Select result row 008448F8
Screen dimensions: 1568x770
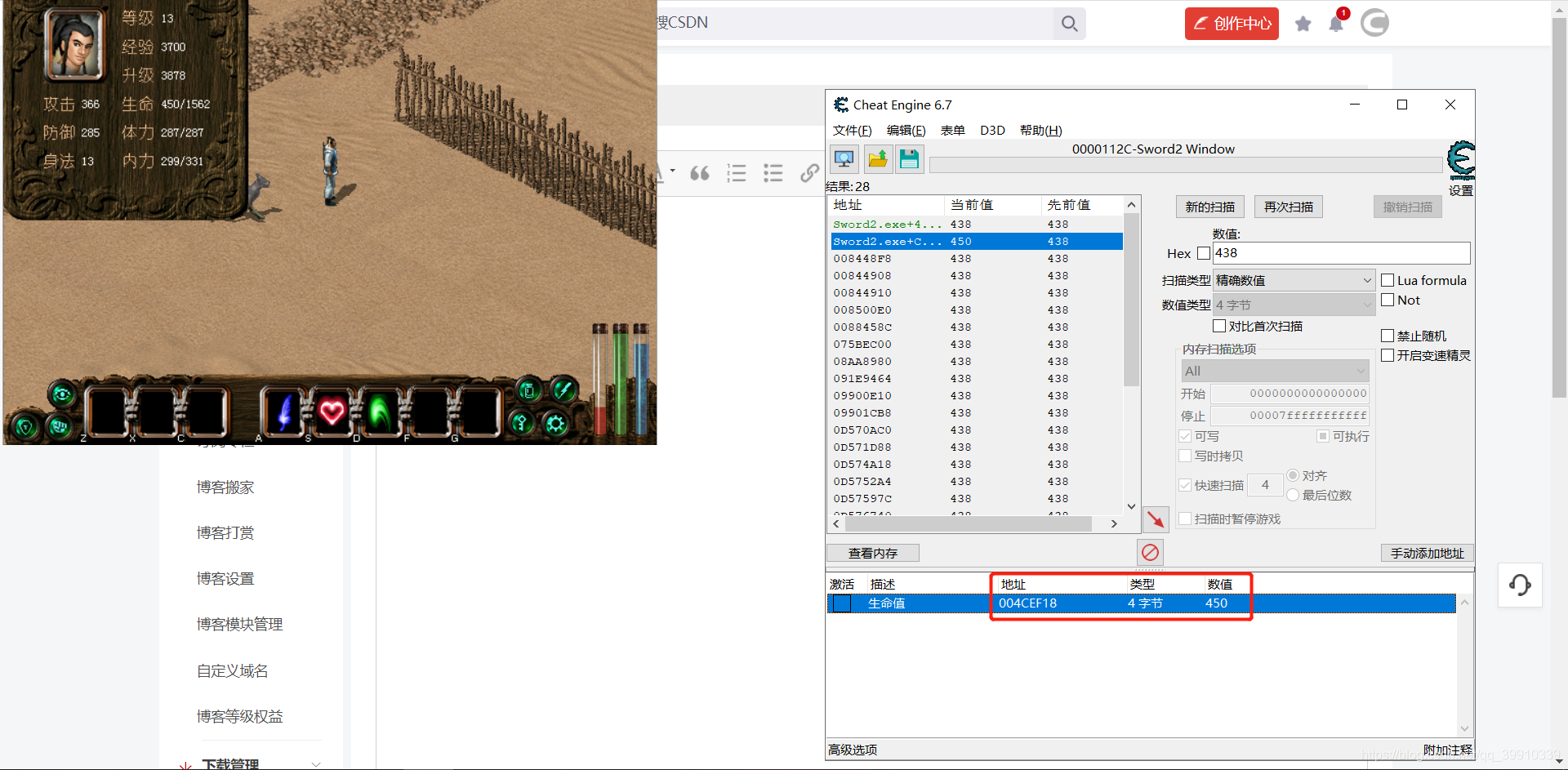pyautogui.click(x=977, y=259)
